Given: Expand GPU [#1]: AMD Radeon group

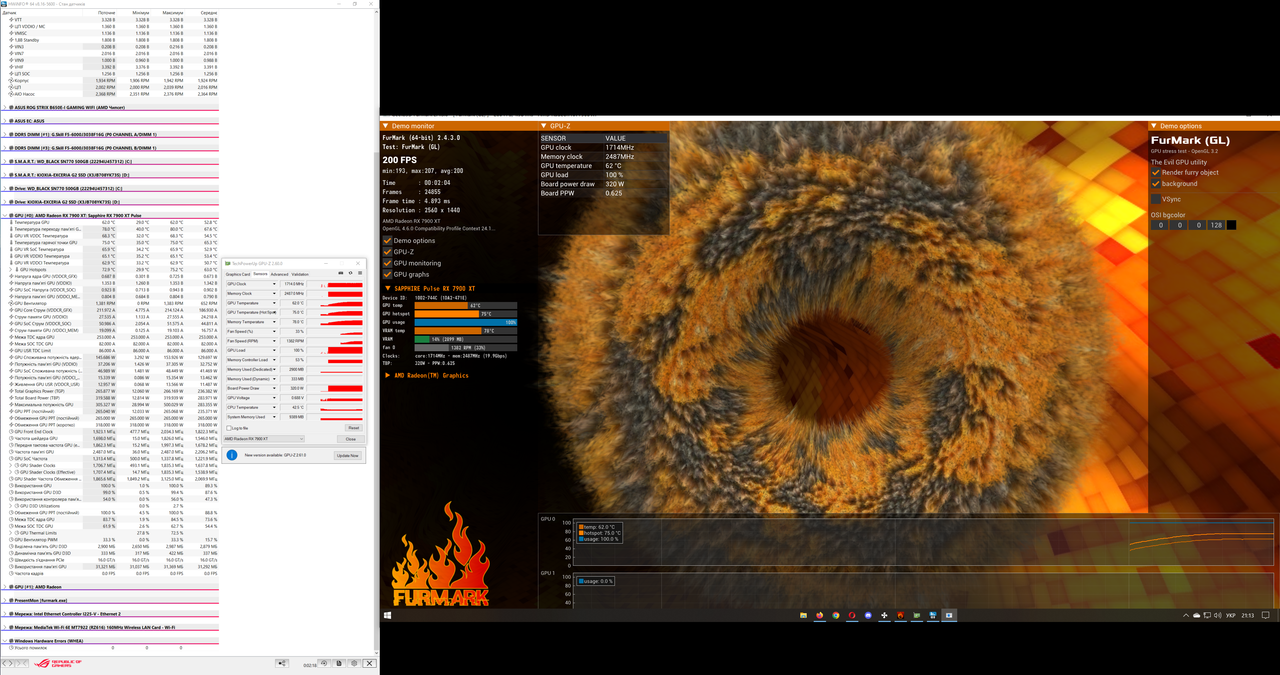Looking at the screenshot, I should pos(5,587).
